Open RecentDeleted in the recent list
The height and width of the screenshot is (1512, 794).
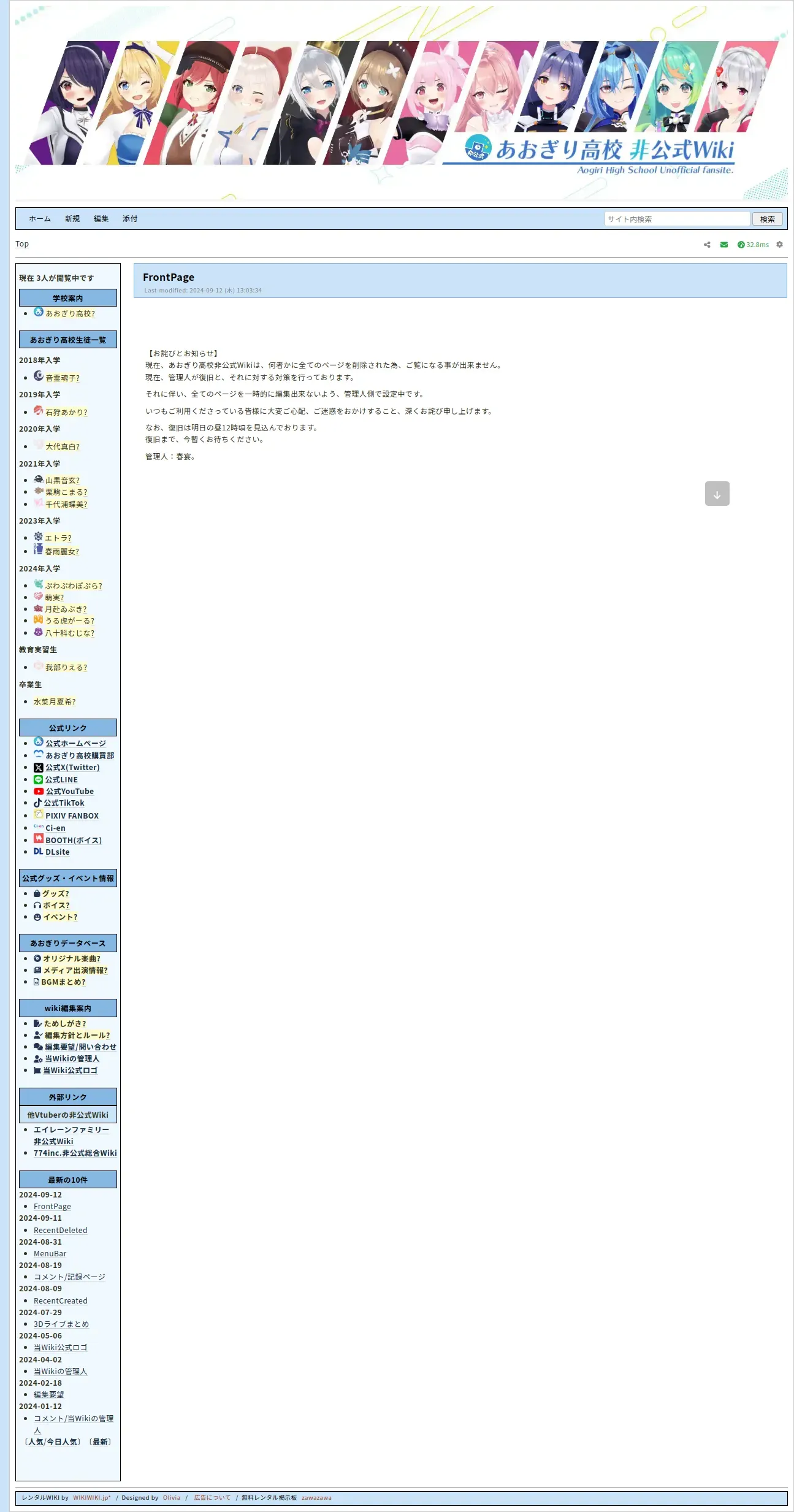[x=61, y=1231]
